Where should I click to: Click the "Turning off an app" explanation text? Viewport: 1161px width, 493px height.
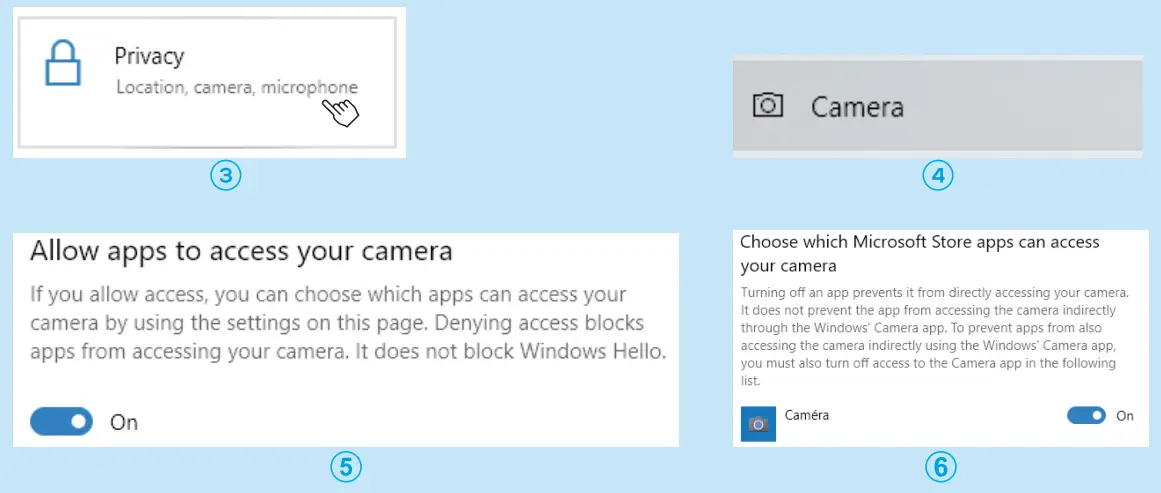[935, 336]
